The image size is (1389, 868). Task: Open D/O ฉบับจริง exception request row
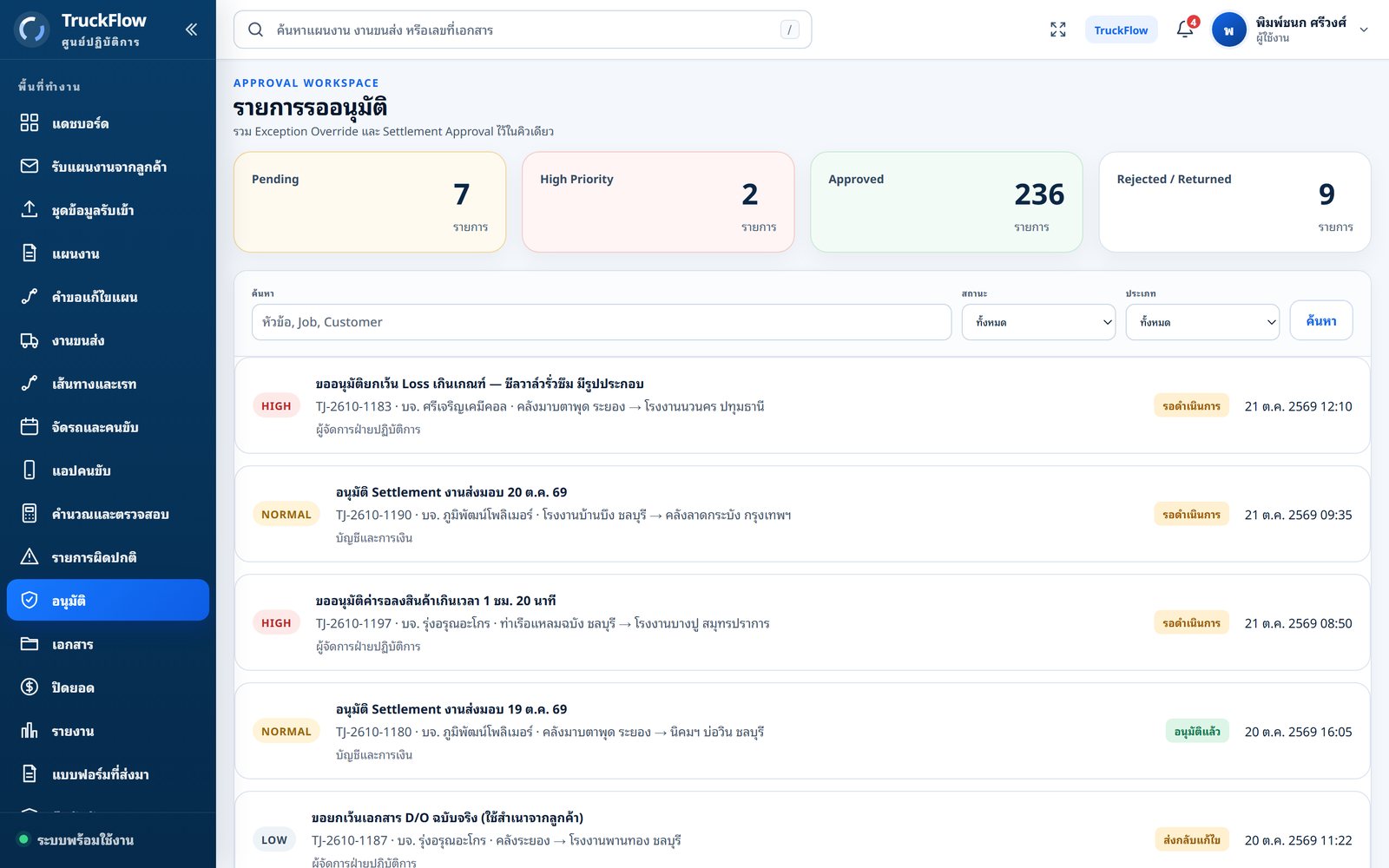(802, 830)
